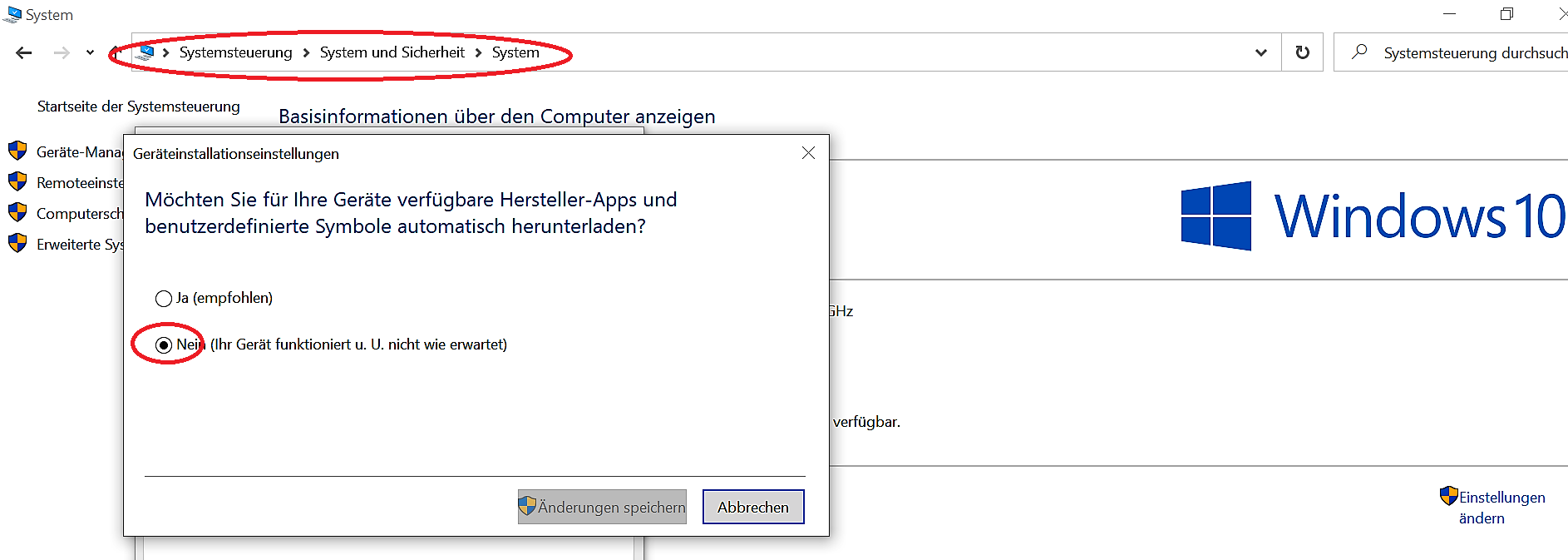Click the System breadcrumb entry

click(515, 52)
